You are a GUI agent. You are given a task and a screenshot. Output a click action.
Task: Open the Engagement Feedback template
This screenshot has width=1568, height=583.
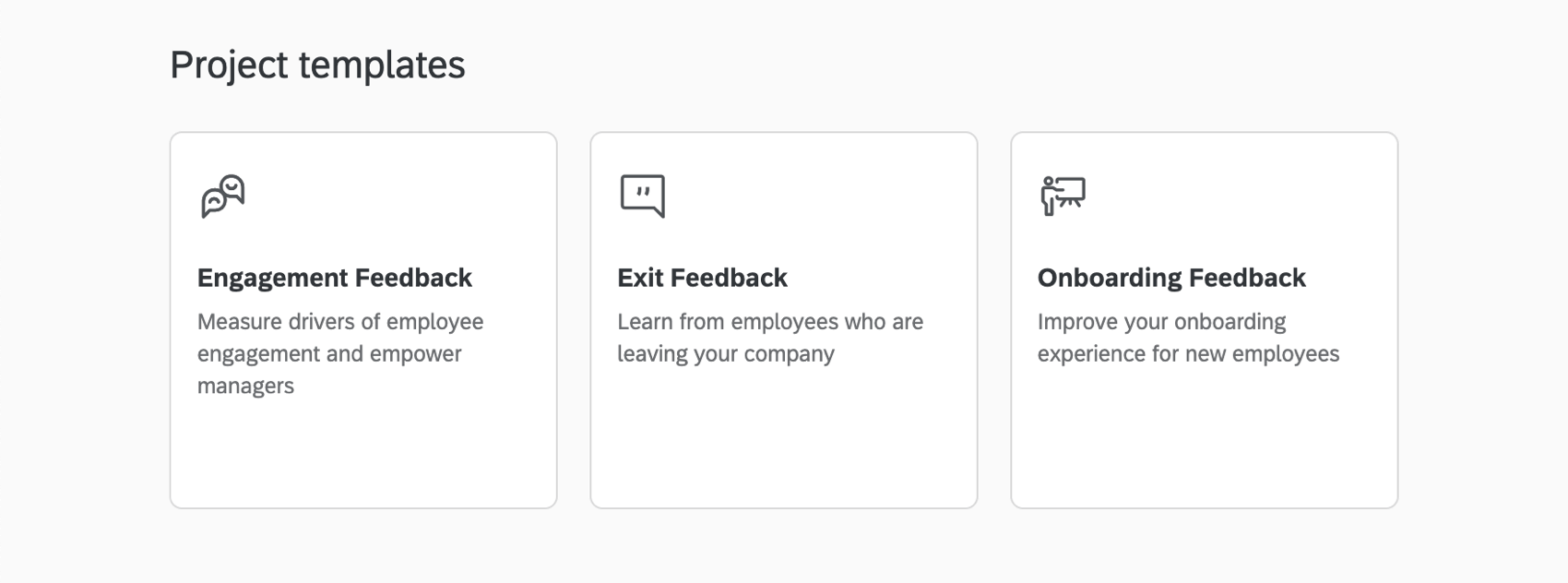click(362, 318)
